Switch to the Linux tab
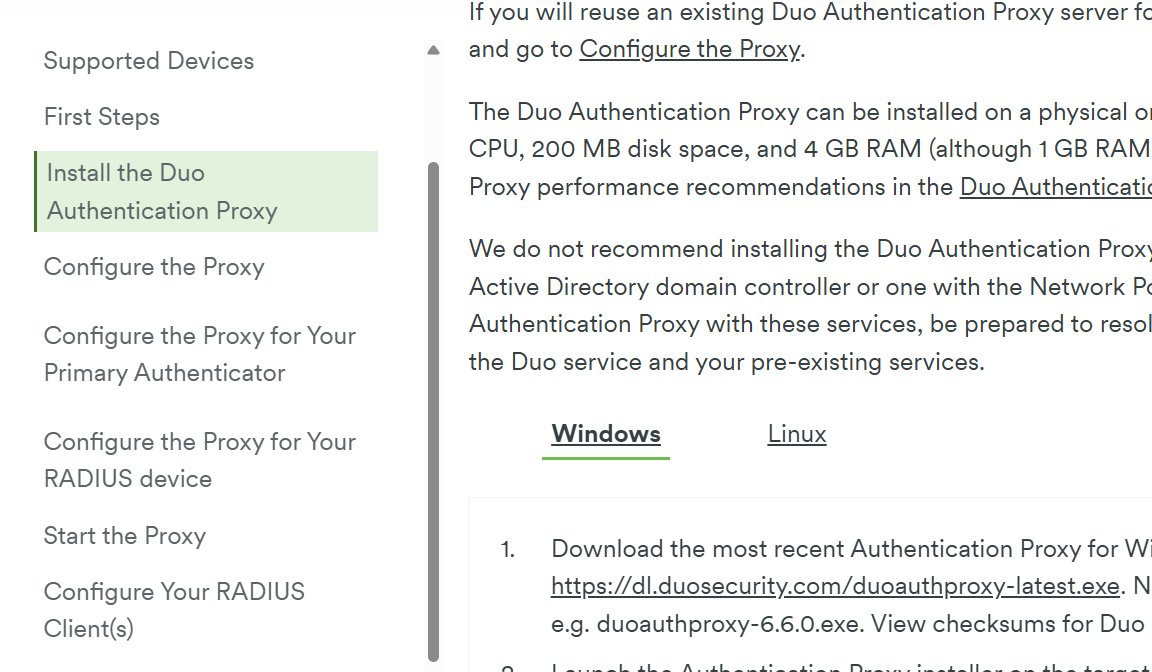The width and height of the screenshot is (1152, 672). (x=797, y=434)
